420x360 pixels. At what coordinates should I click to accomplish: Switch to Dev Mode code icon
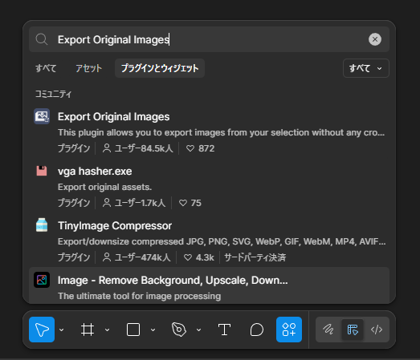377,330
